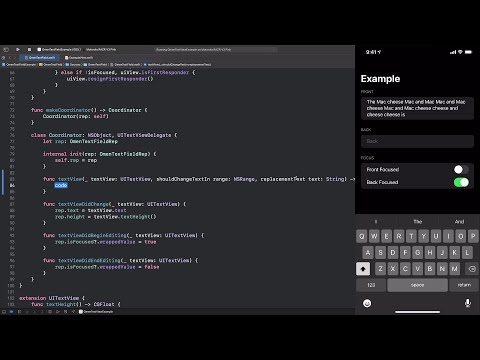Open the run destination device selector

pos(101,49)
